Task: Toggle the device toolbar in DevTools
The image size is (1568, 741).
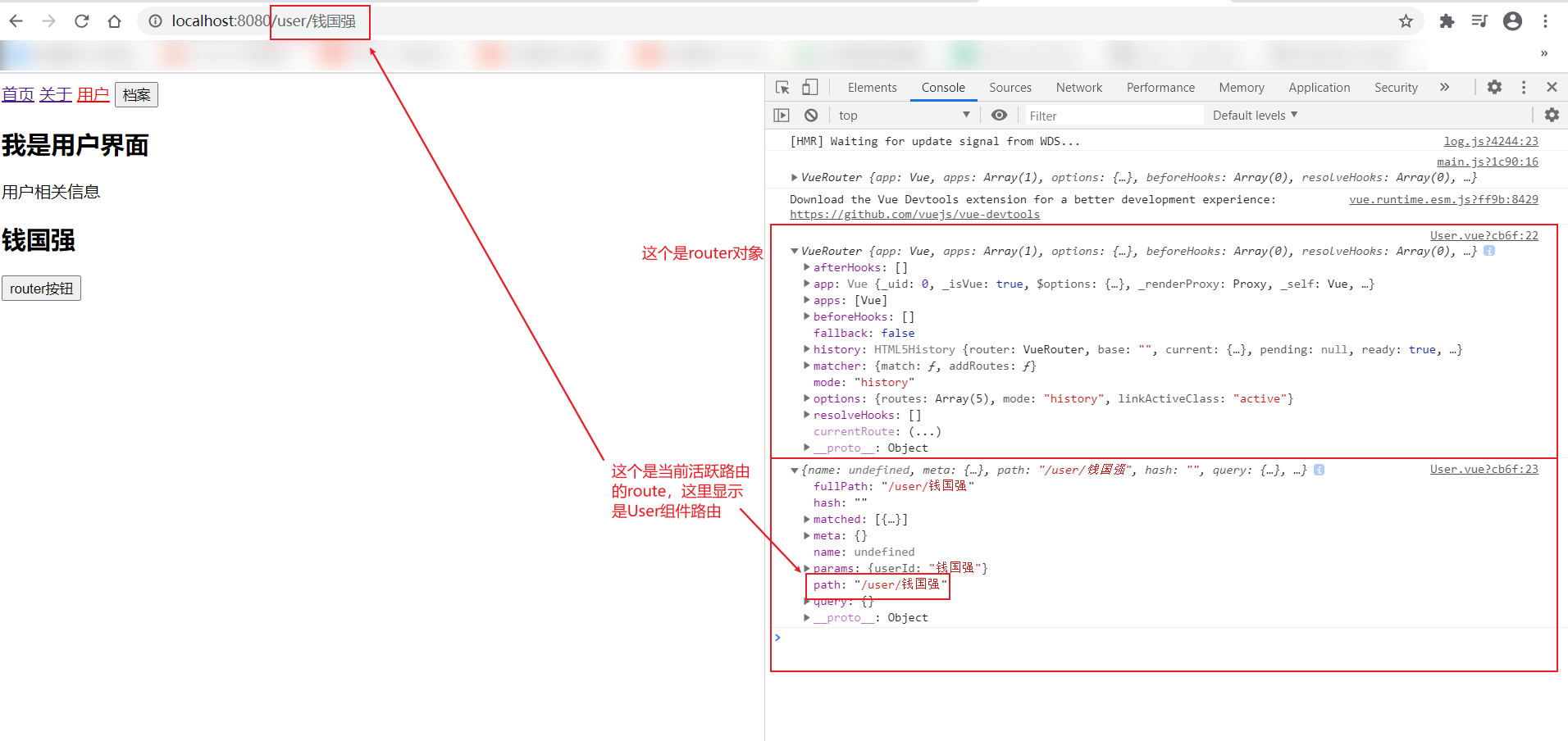Action: coord(809,88)
